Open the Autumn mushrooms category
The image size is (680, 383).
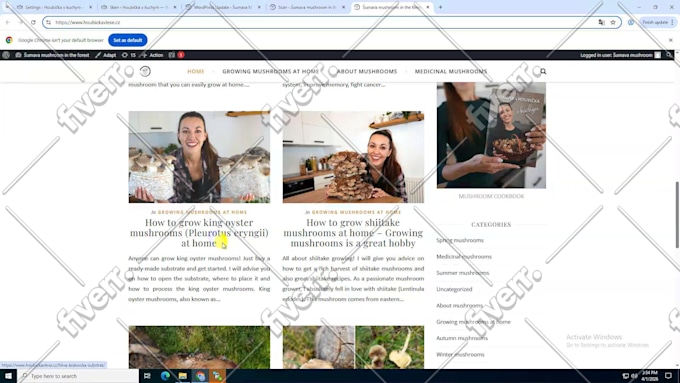(x=462, y=338)
